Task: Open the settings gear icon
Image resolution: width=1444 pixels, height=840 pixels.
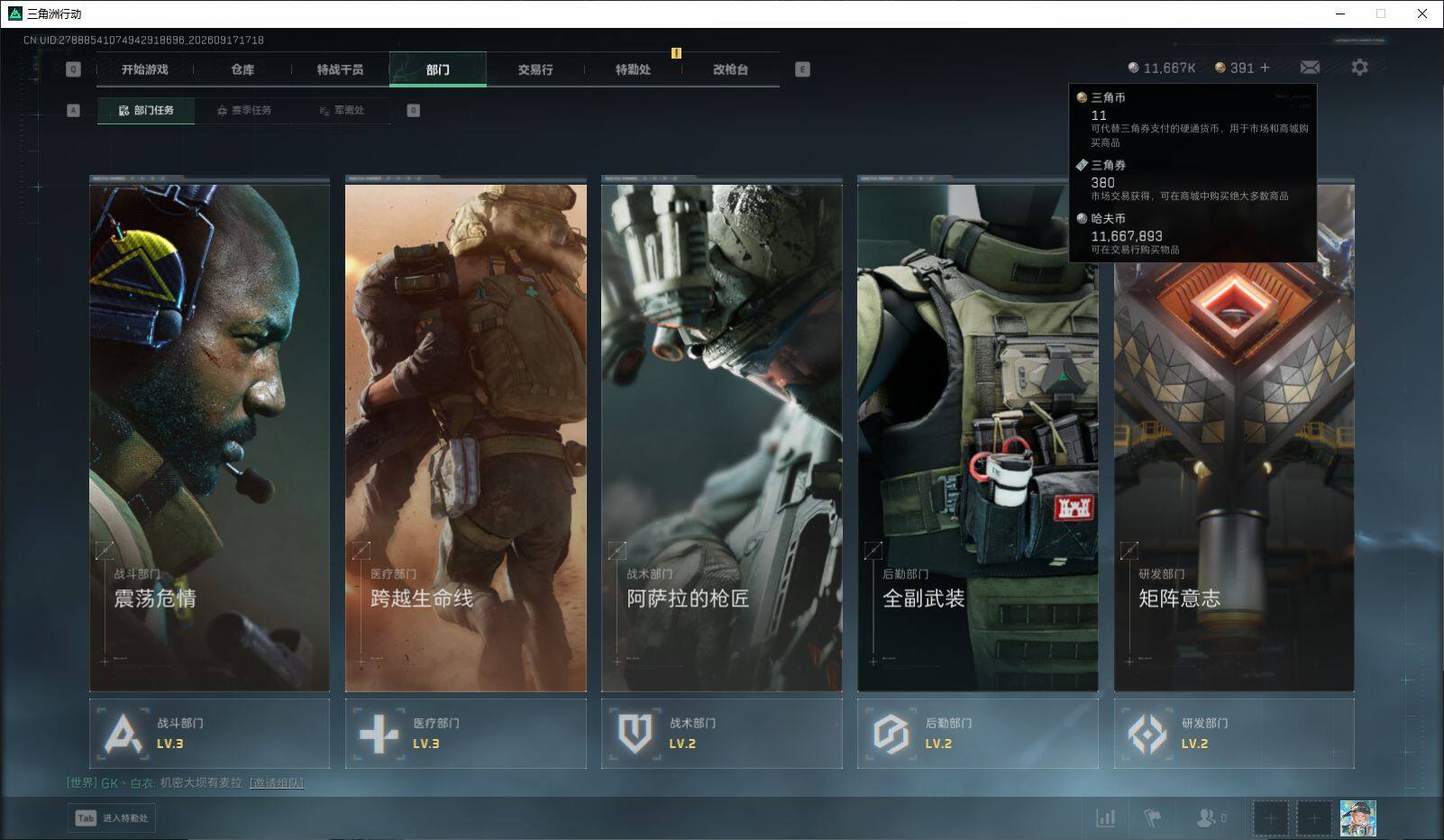Action: tap(1359, 68)
